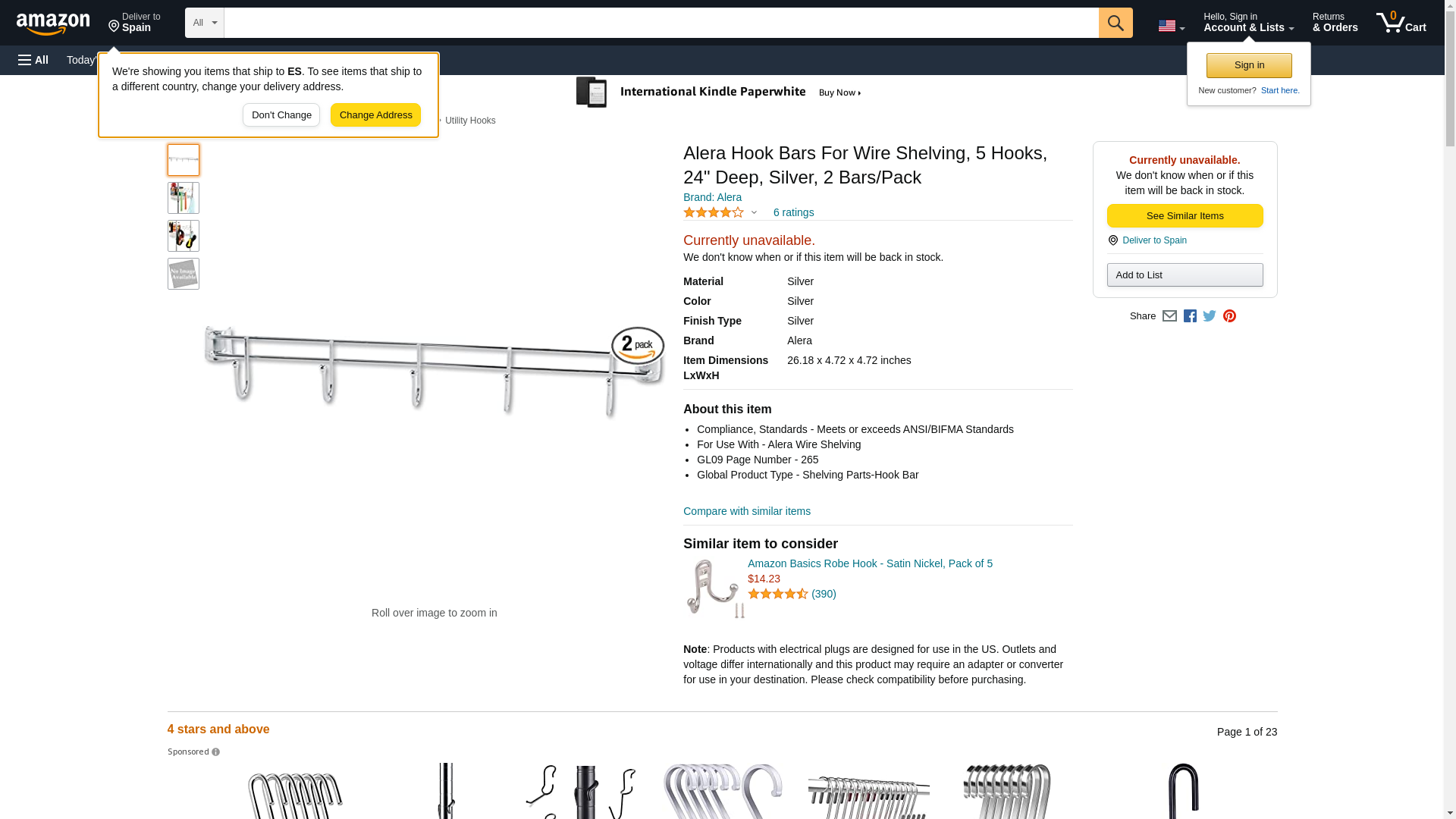Screen dimensions: 1456x819
Task: Open Add to List dropdown
Action: click(1185, 275)
